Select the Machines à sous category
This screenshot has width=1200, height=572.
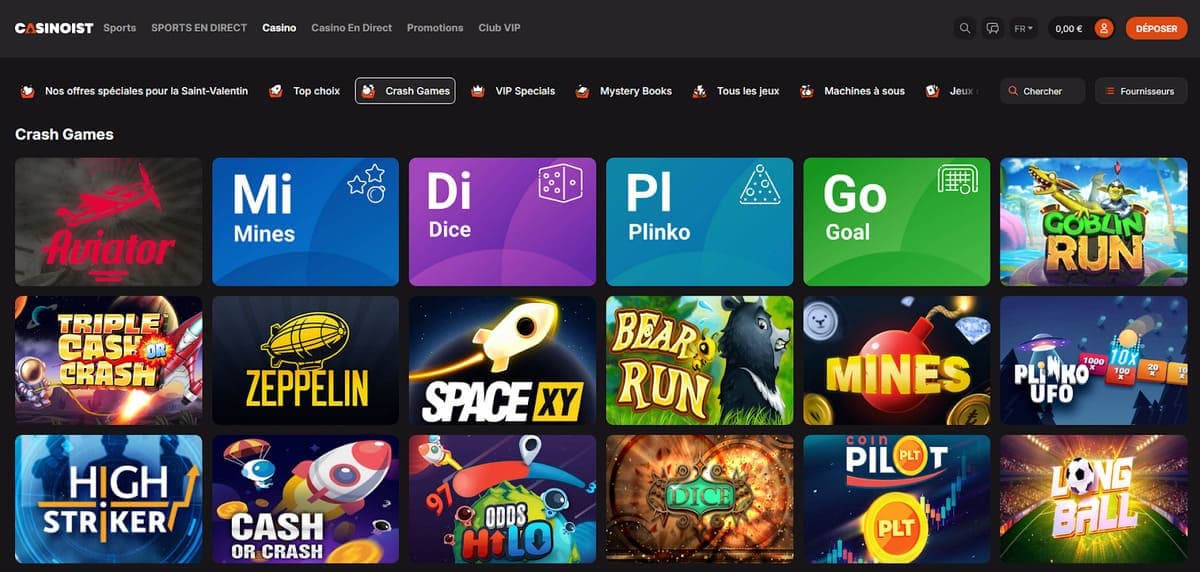(x=852, y=91)
